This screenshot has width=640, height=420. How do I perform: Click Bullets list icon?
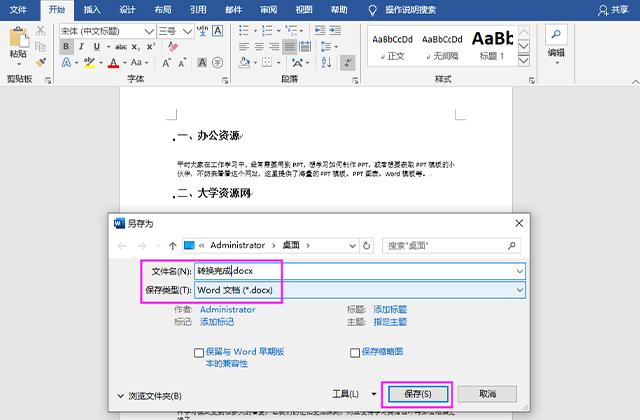click(x=244, y=30)
